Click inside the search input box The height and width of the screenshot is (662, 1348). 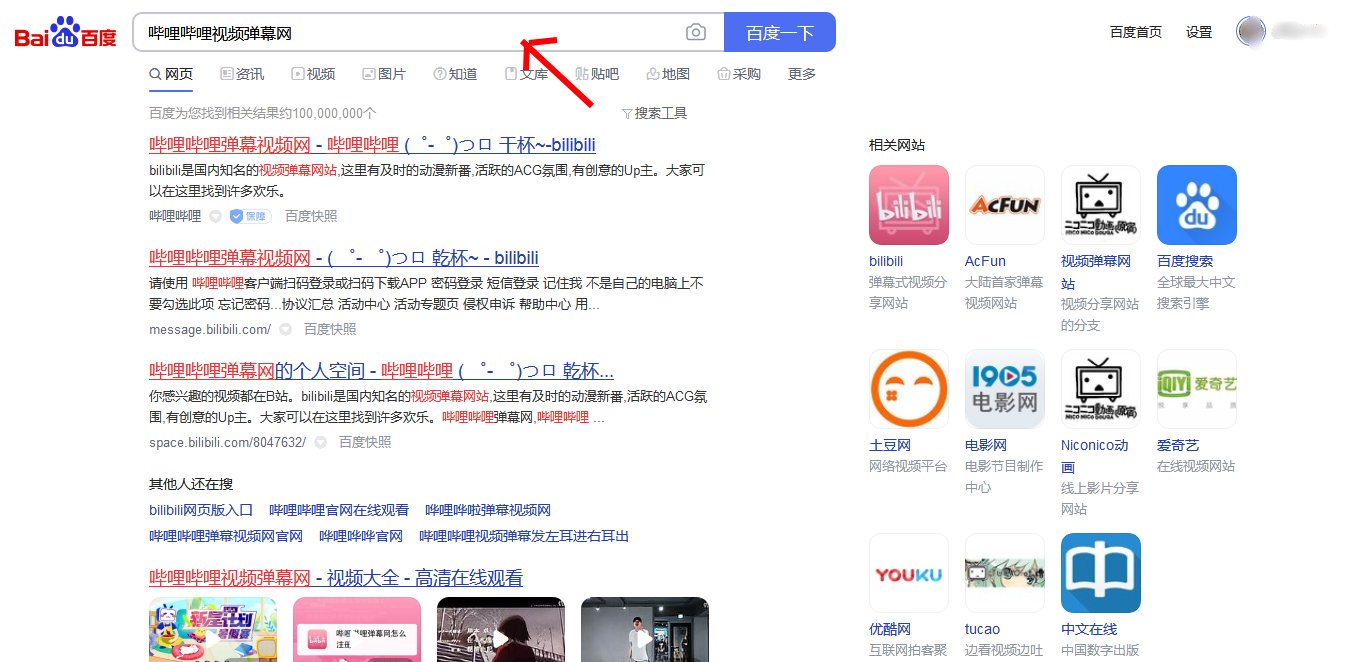tap(400, 31)
